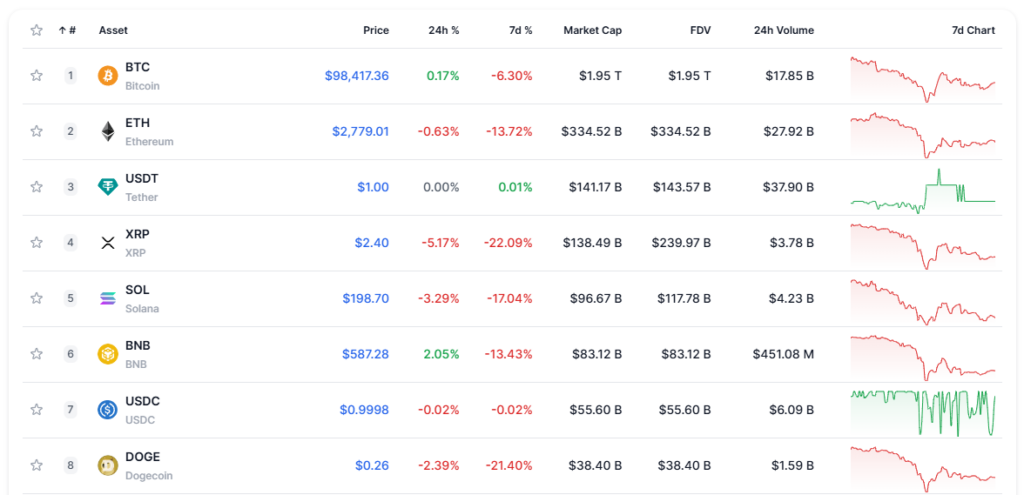
Task: Star the Solana row
Action: (37, 298)
